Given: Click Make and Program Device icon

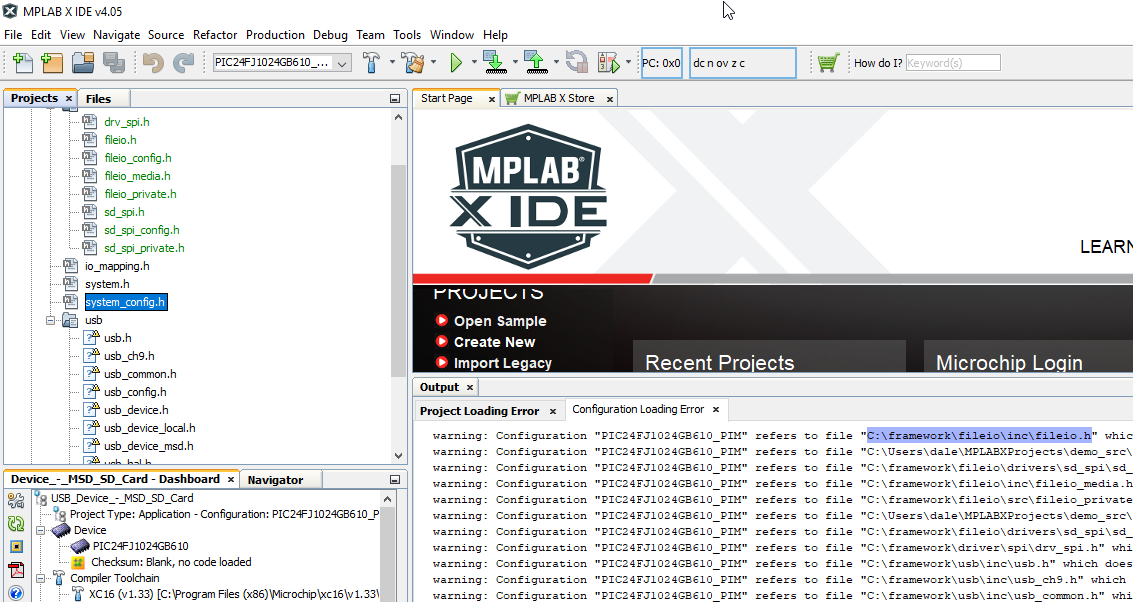Looking at the screenshot, I should [495, 63].
